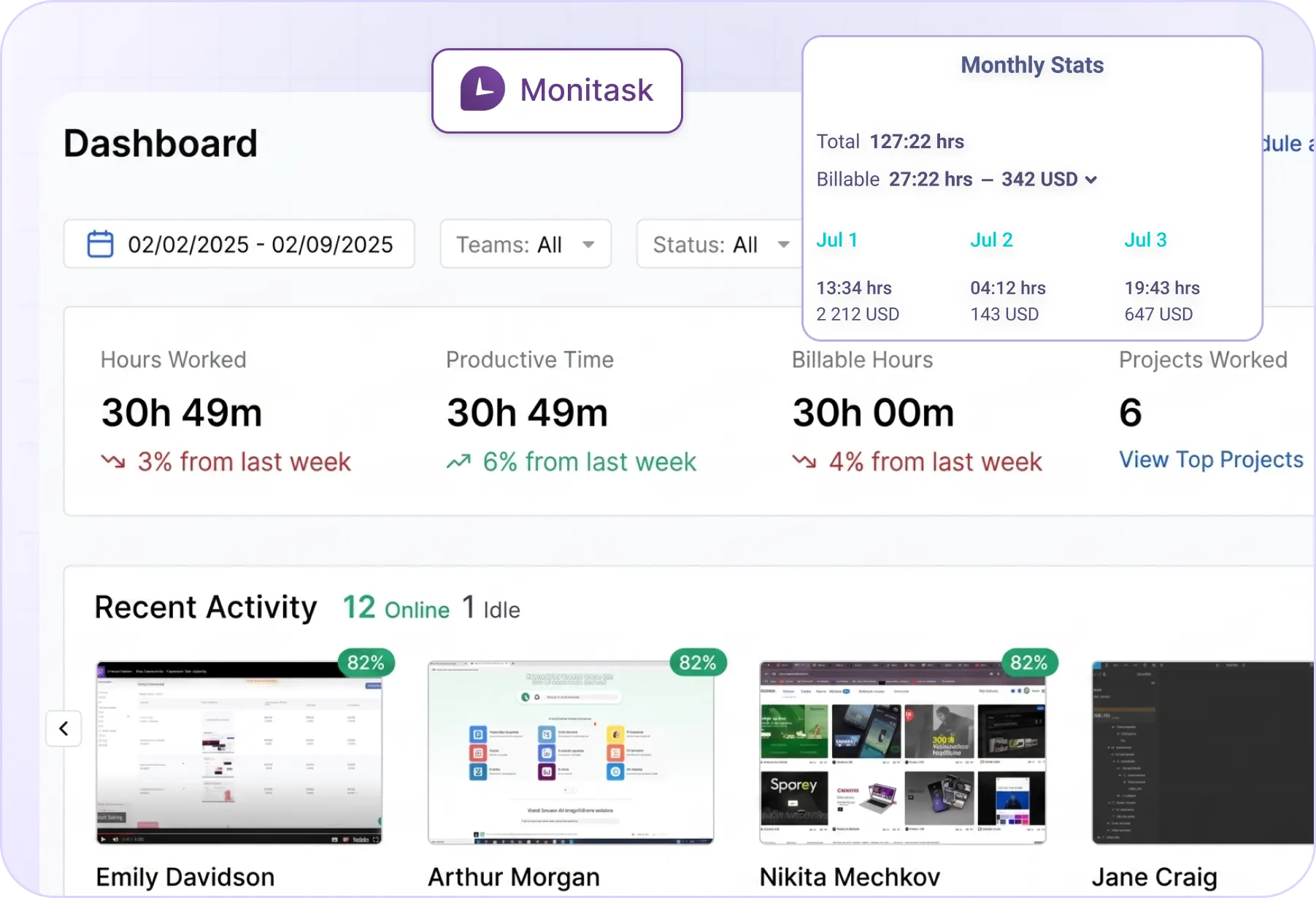Click Total 127:22 hrs value

point(917,141)
